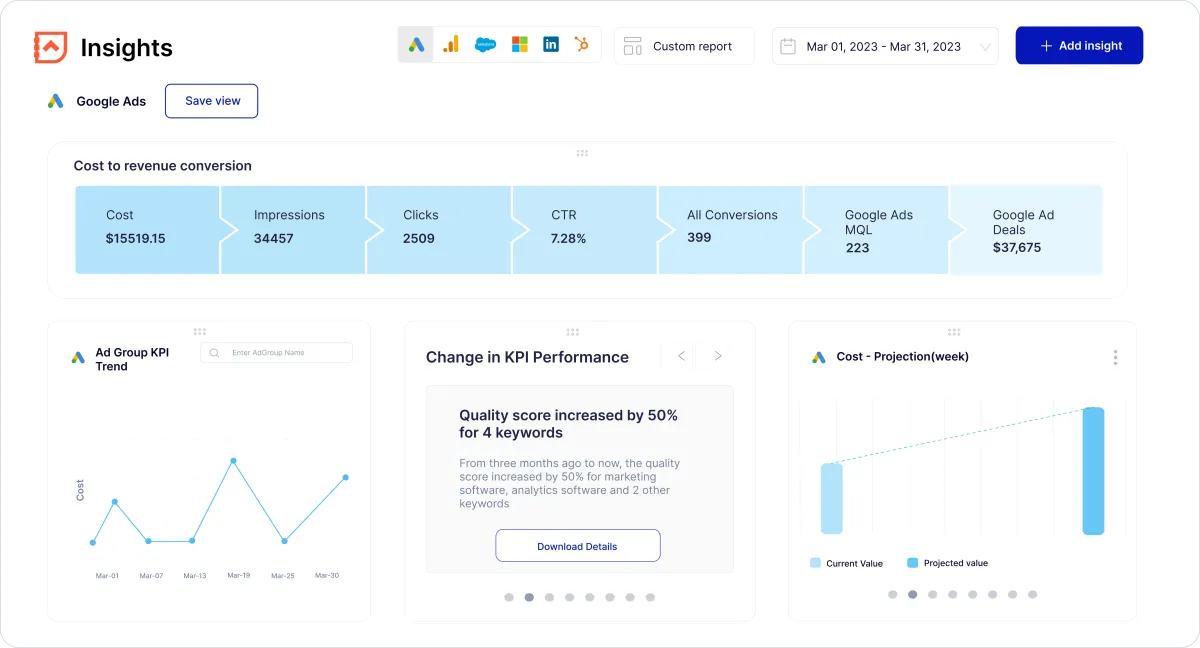1200x648 pixels.
Task: Click the 'Cost - Projection(week)' title
Action: 903,357
